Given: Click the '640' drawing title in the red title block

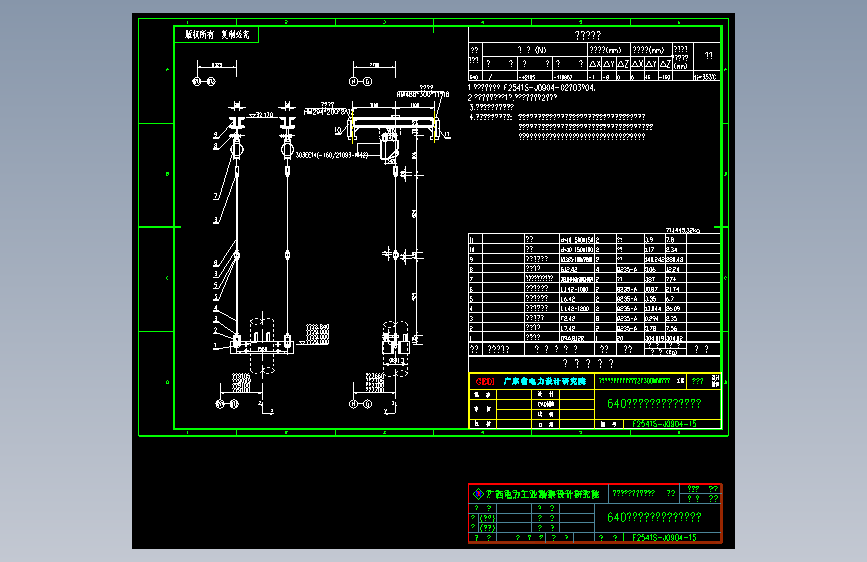Looking at the screenshot, I should click(x=654, y=517).
